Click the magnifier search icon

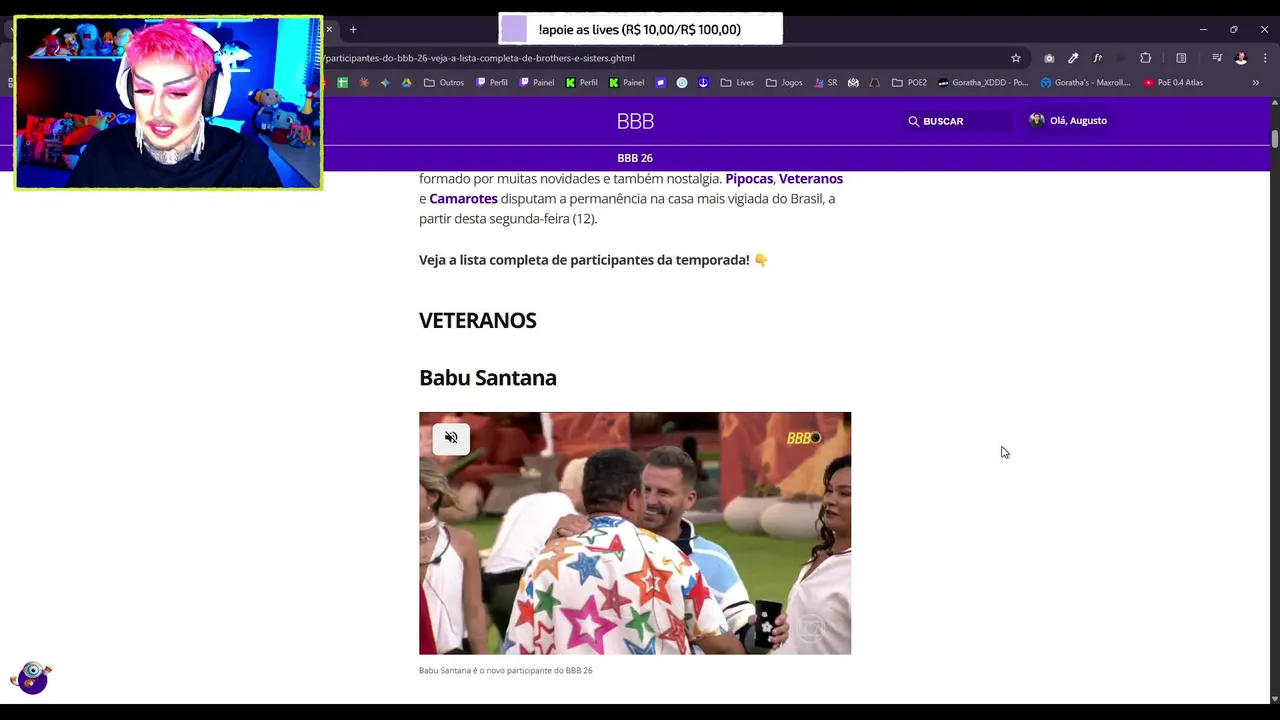(913, 121)
